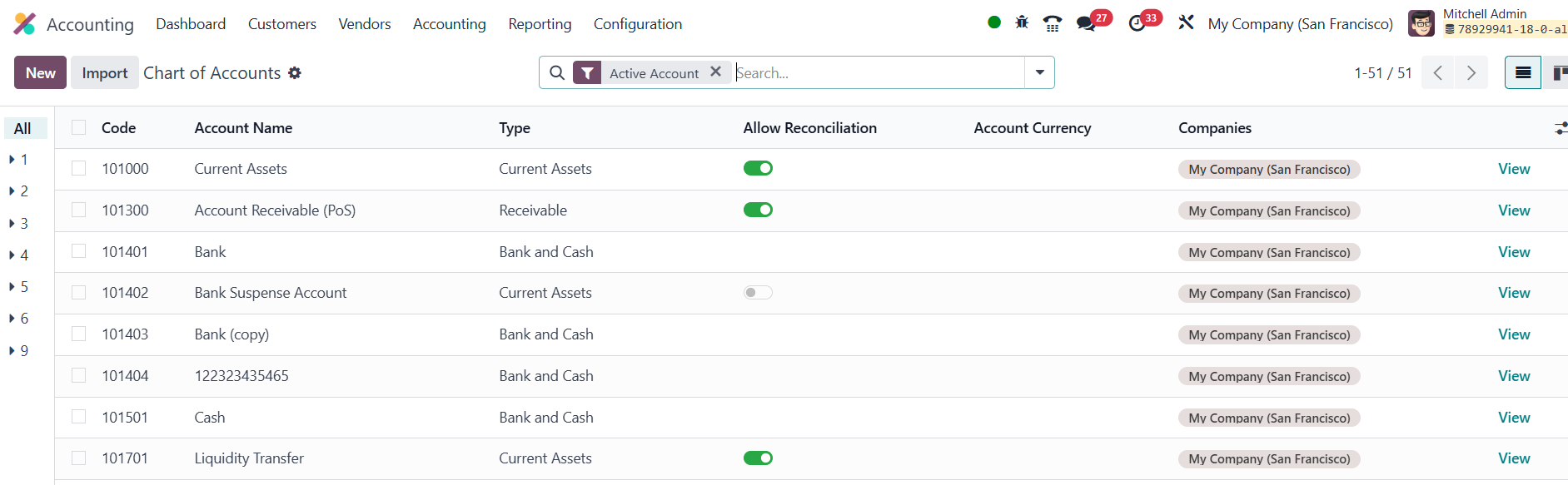This screenshot has width=1568, height=485.
Task: Click the debug bug icon
Action: click(x=1022, y=22)
